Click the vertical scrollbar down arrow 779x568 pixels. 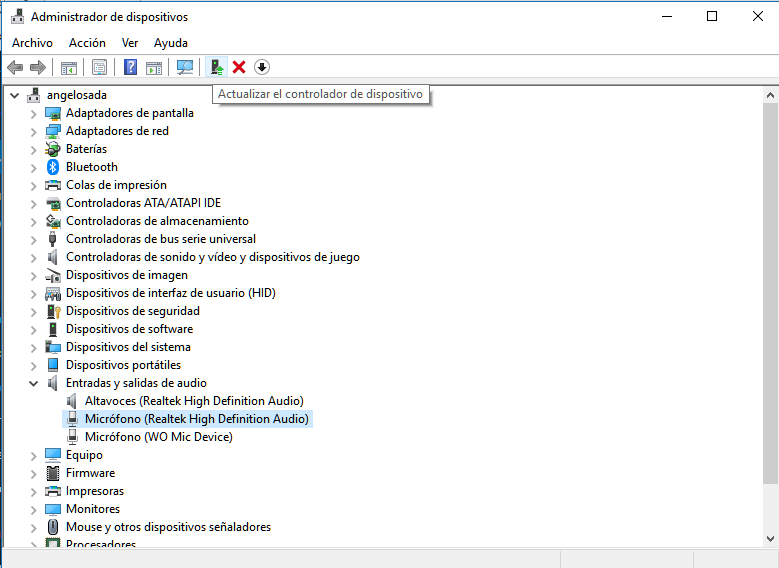point(770,538)
